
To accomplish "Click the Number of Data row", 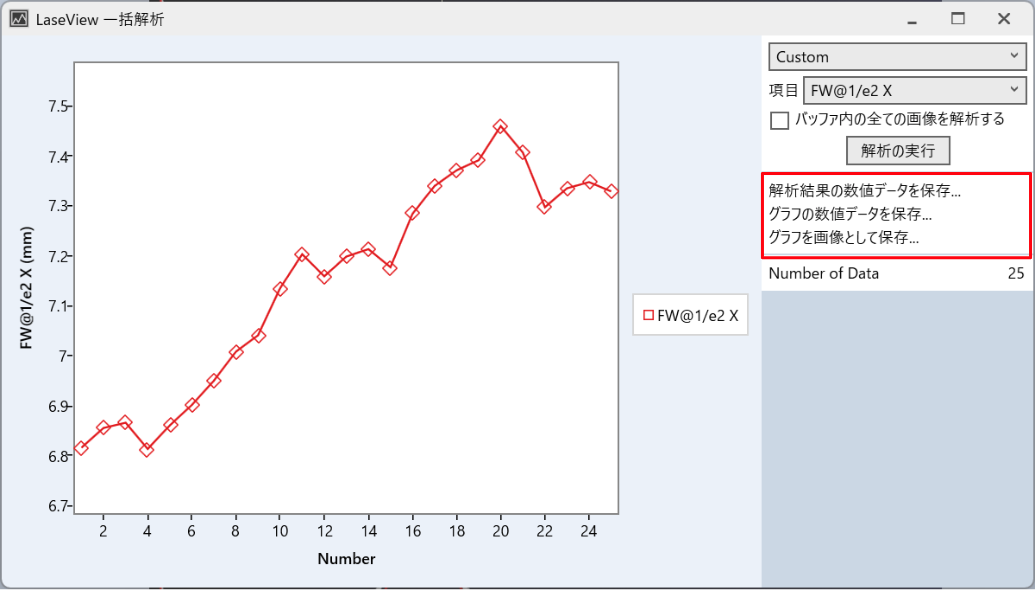I will 896,273.
